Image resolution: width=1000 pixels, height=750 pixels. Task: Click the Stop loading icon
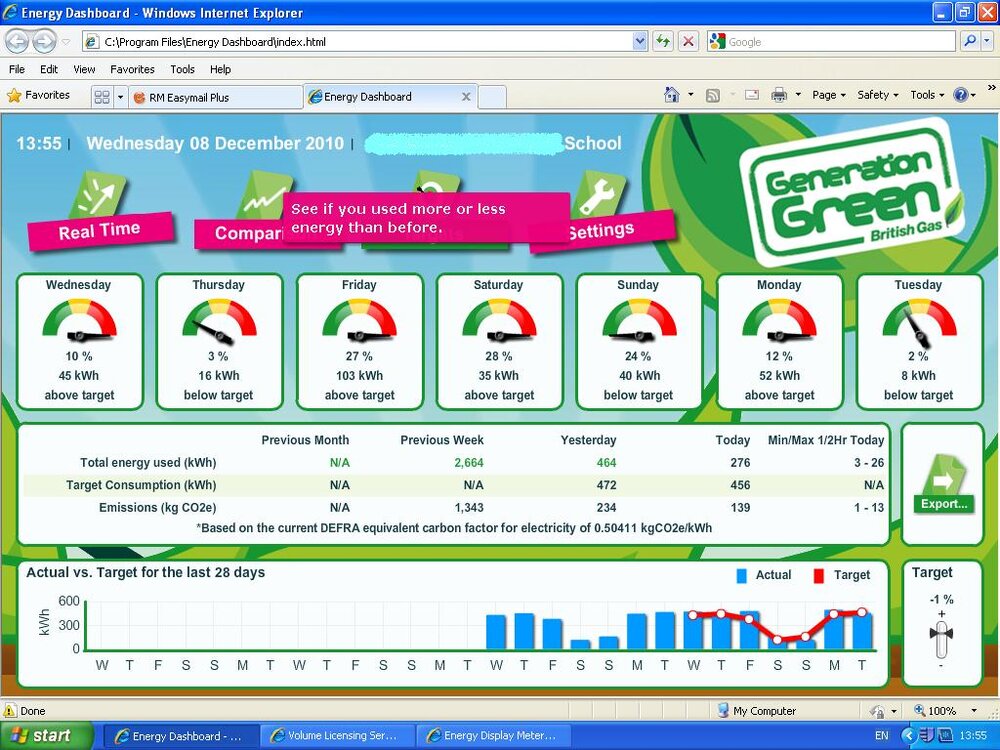tap(688, 41)
